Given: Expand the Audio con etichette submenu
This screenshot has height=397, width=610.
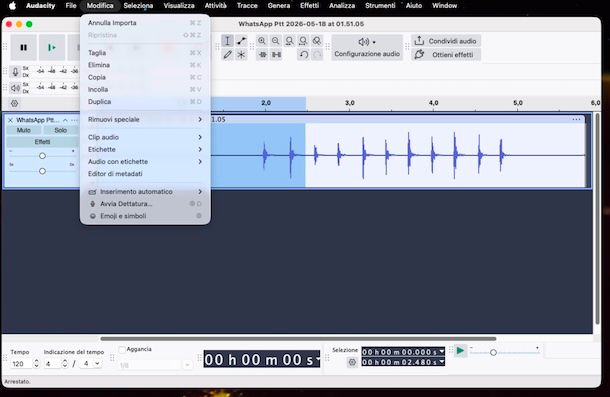Looking at the screenshot, I should click(x=145, y=162).
